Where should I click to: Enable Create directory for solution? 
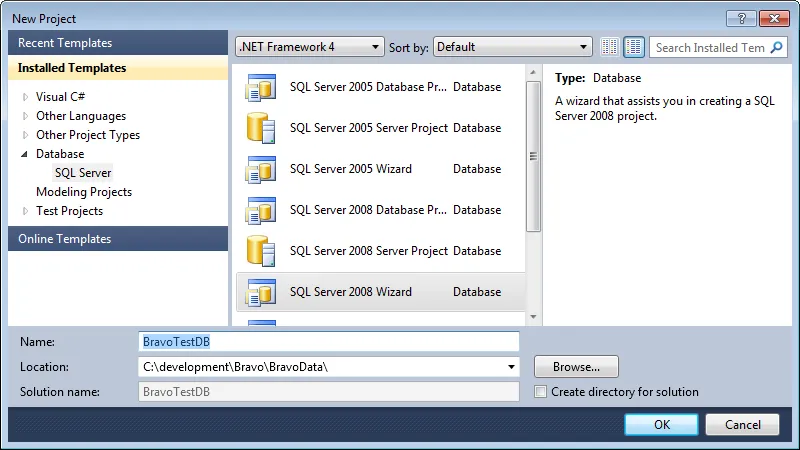click(540, 392)
